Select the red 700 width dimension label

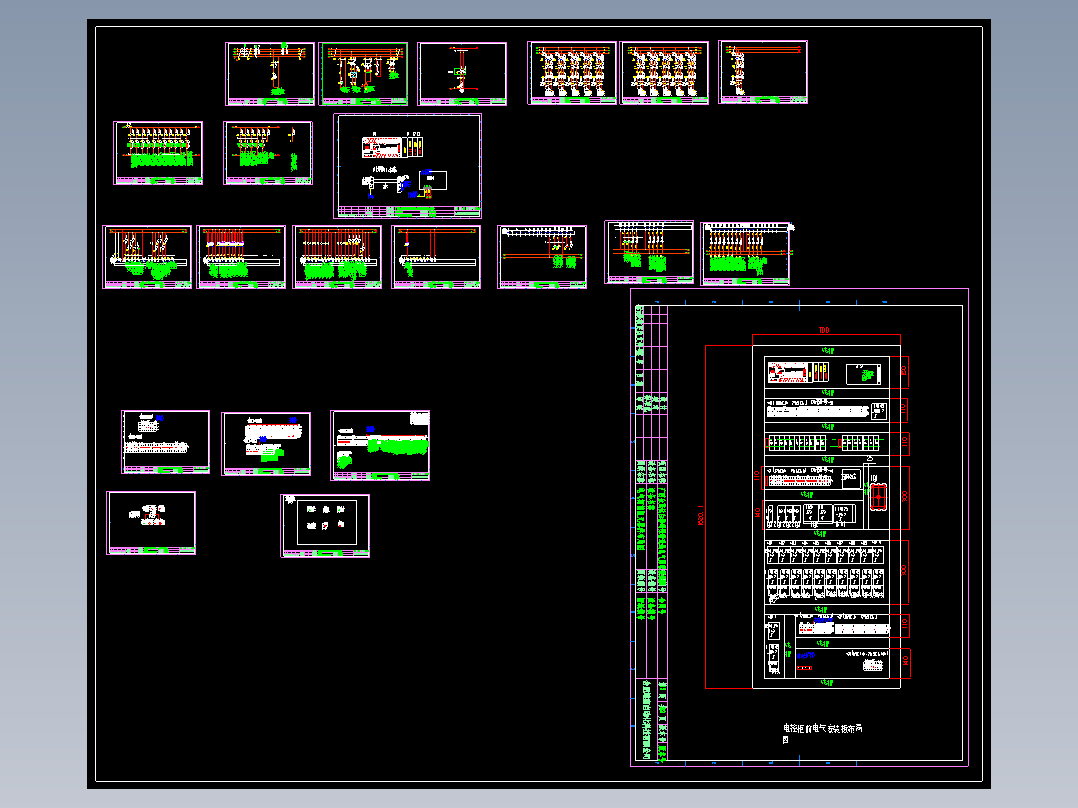[x=824, y=330]
